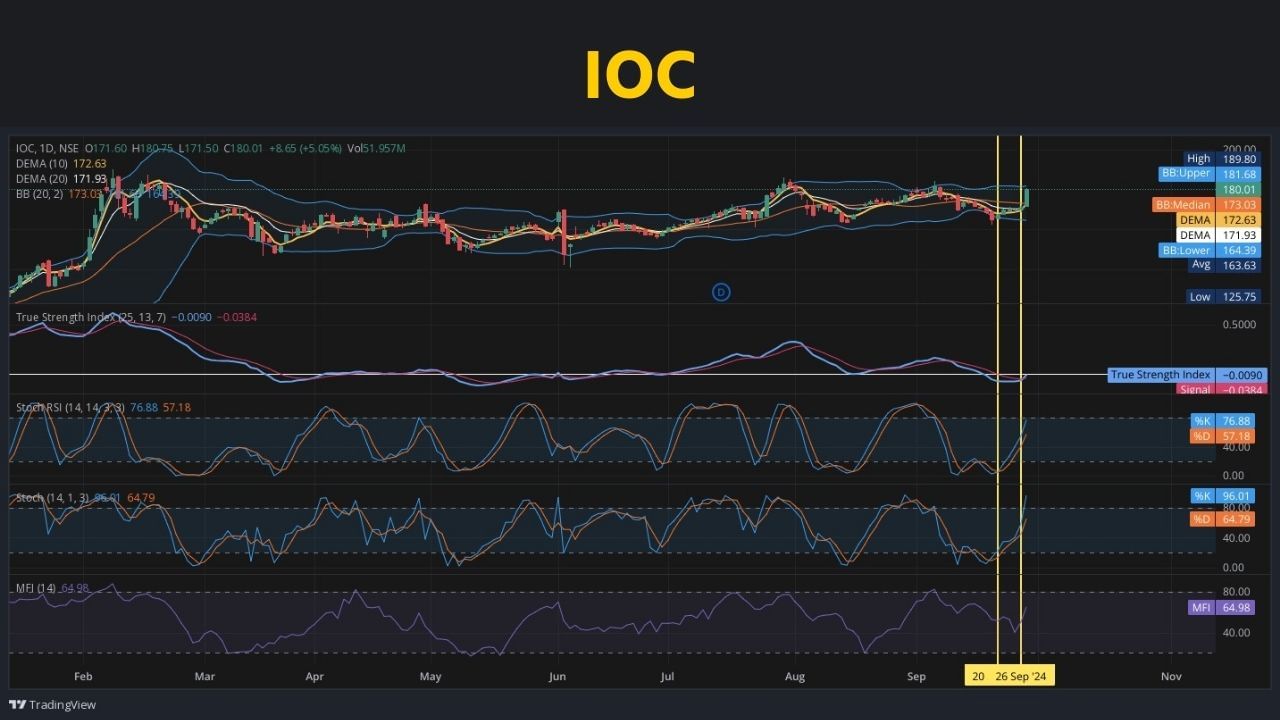The width and height of the screenshot is (1280, 720).
Task: Click the Stoch %K 96.01 label
Action: coord(1221,496)
